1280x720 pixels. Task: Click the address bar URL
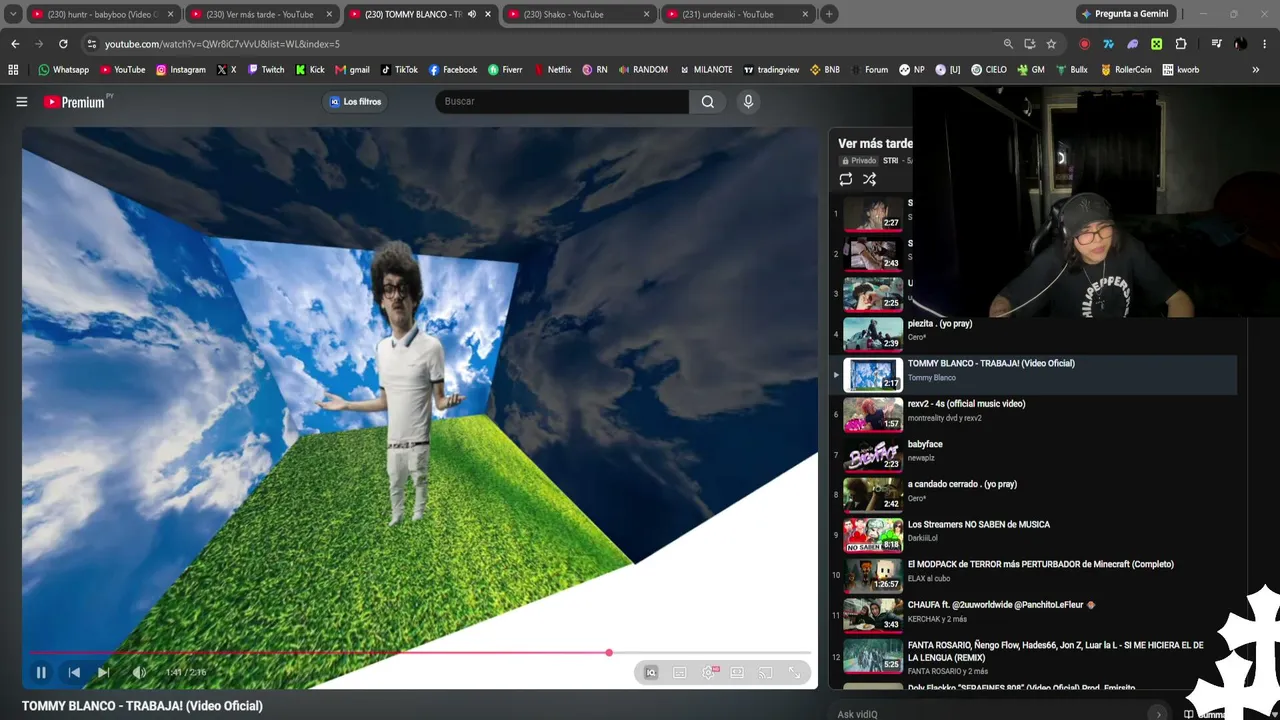click(x=222, y=44)
